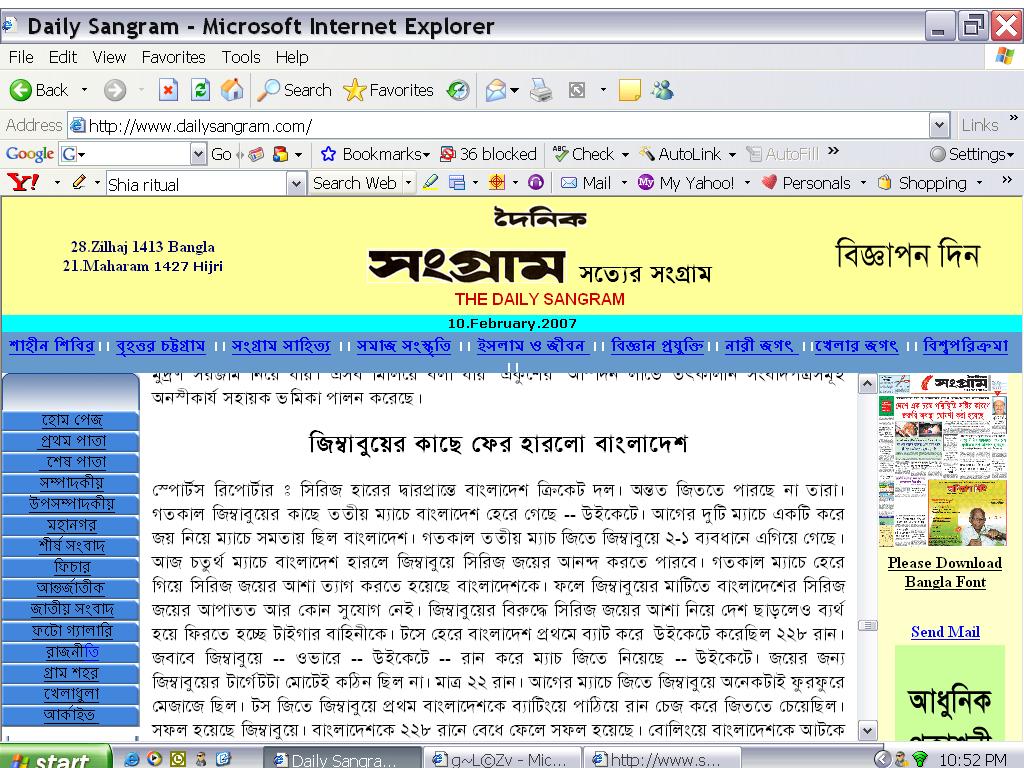Click the red heart Personals icon
The height and width of the screenshot is (768, 1024).
(769, 183)
